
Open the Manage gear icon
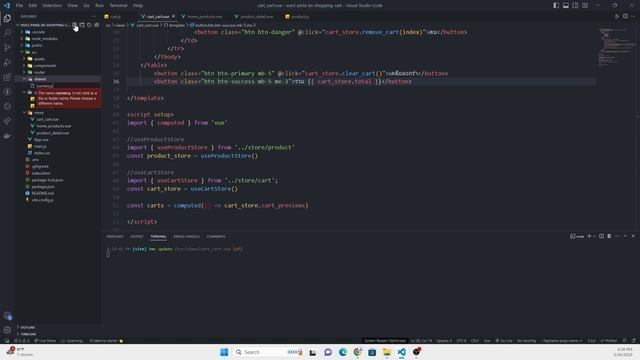tap(7, 330)
